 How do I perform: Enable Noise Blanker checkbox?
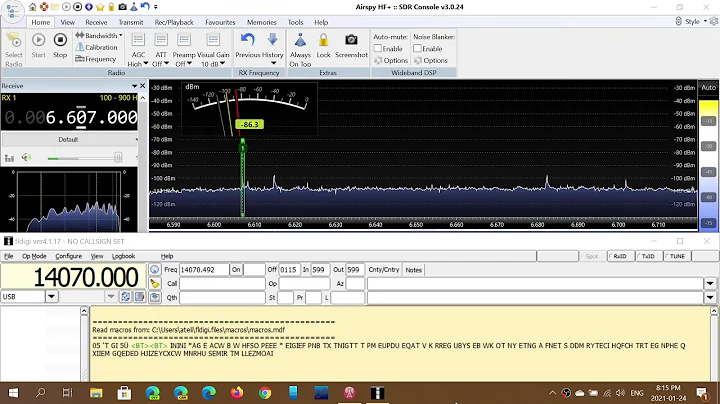(417, 48)
